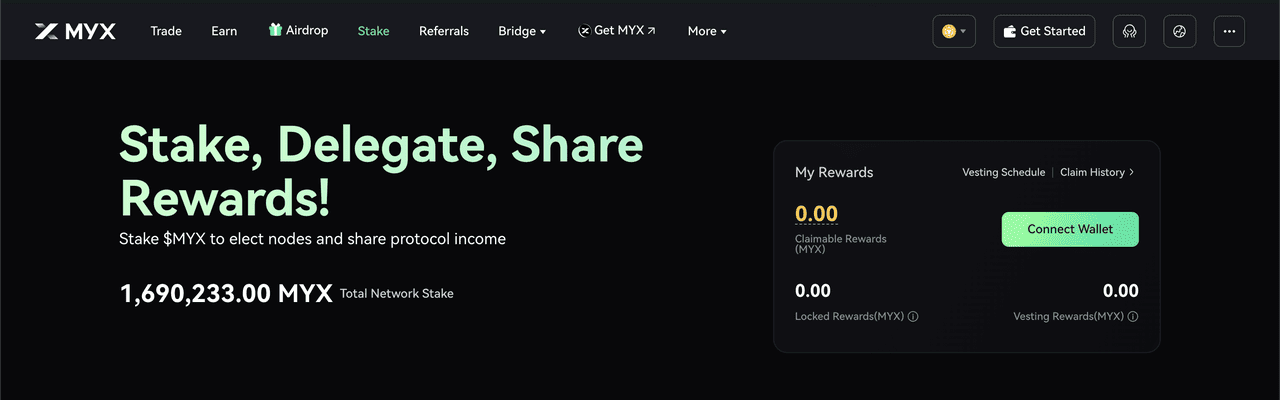Click the Total Network Stake label
The height and width of the screenshot is (400, 1280).
tap(397, 294)
